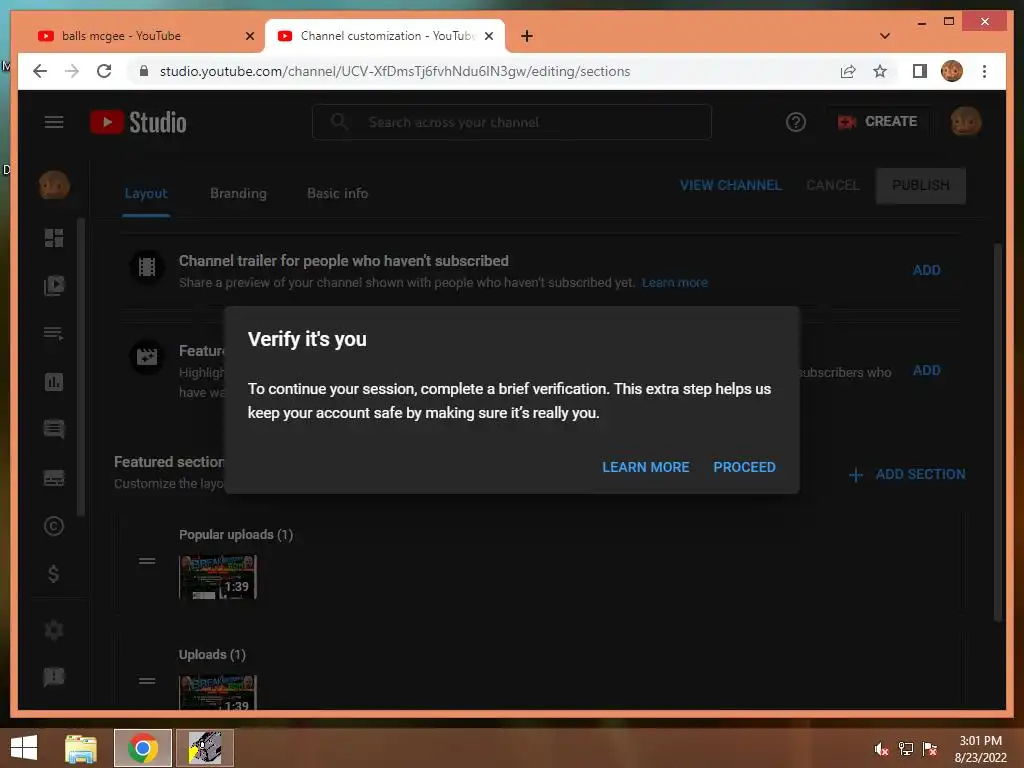The height and width of the screenshot is (768, 1024).
Task: View site information lock icon
Action: (x=144, y=71)
